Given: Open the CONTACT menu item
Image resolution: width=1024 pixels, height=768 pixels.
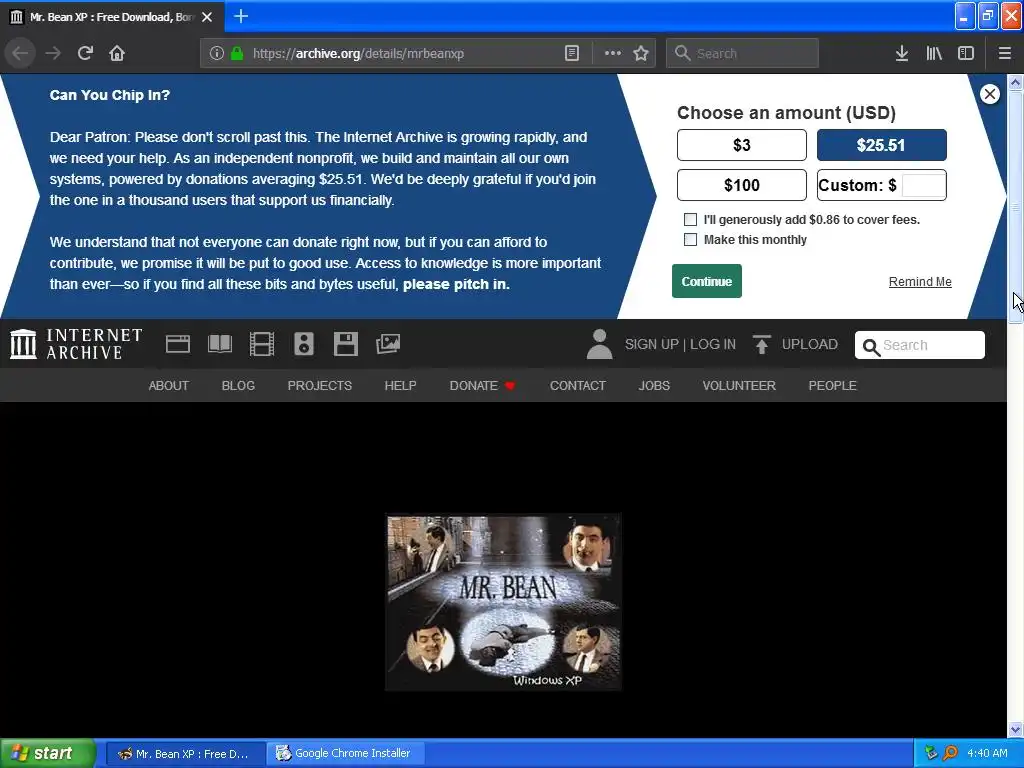Looking at the screenshot, I should [578, 385].
